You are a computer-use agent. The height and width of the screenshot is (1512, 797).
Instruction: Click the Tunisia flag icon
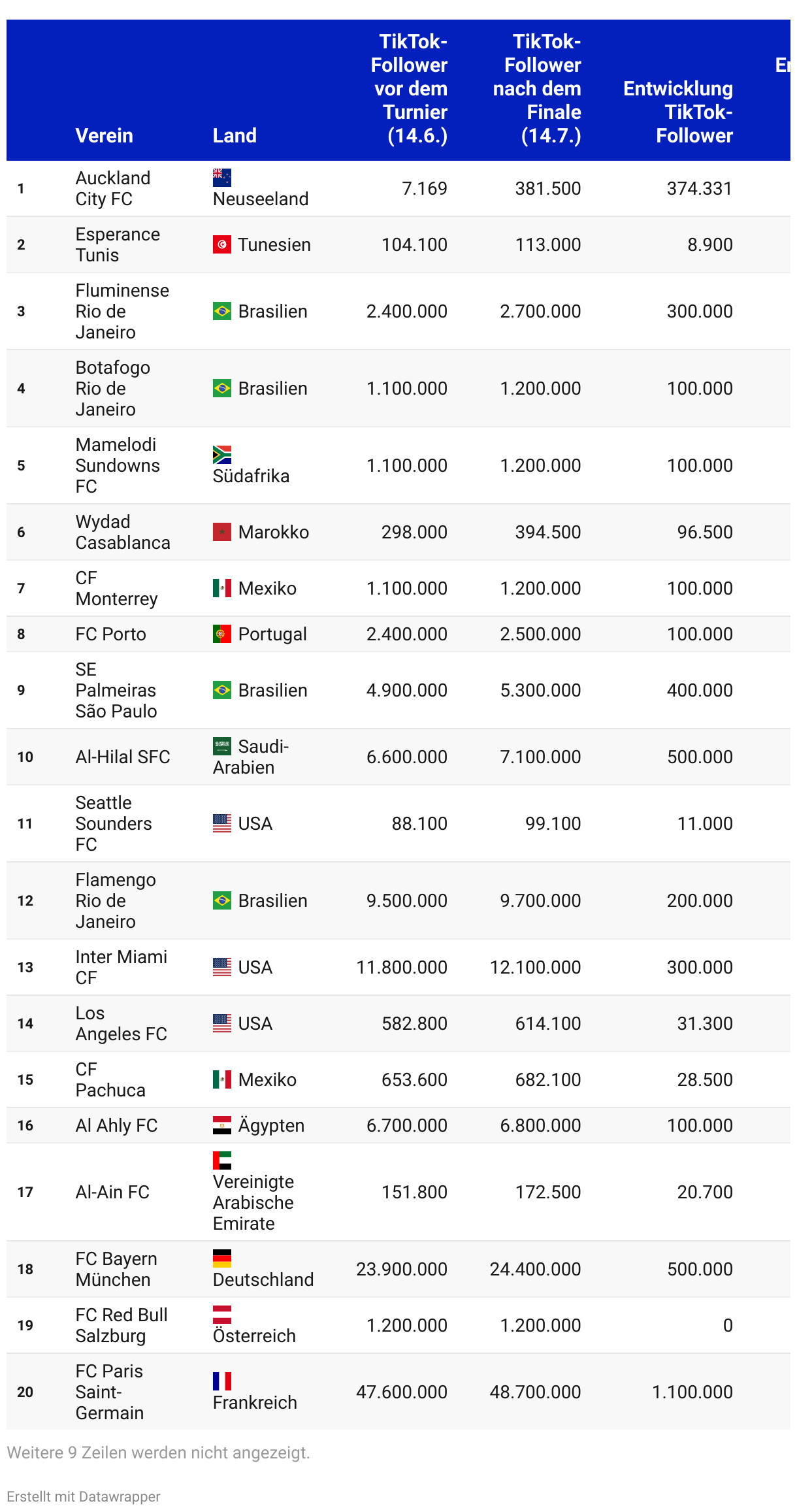(x=222, y=244)
